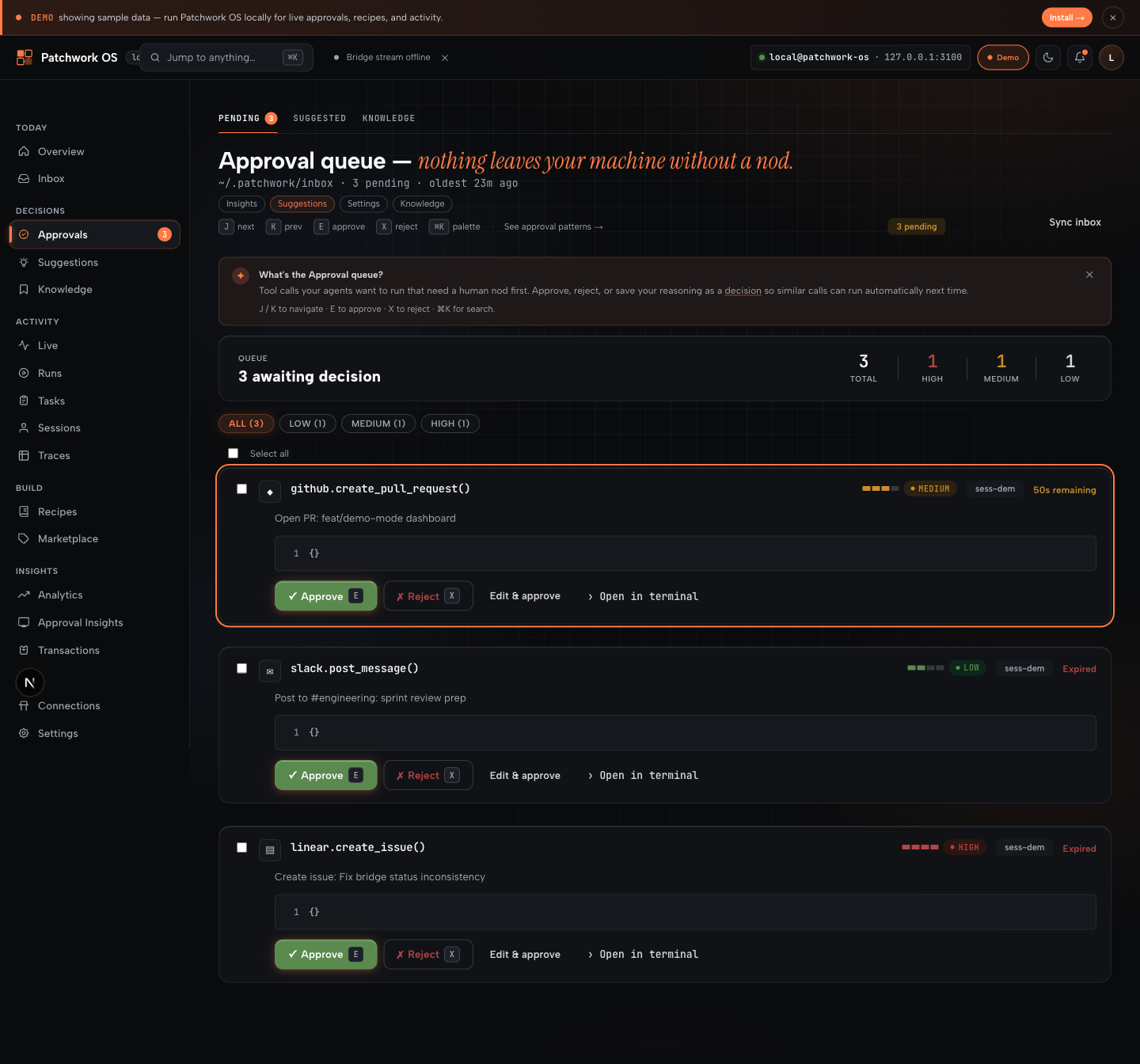Click local@patchwork-os connection status
Image resolution: width=1140 pixels, height=1064 pixels.
(x=861, y=57)
